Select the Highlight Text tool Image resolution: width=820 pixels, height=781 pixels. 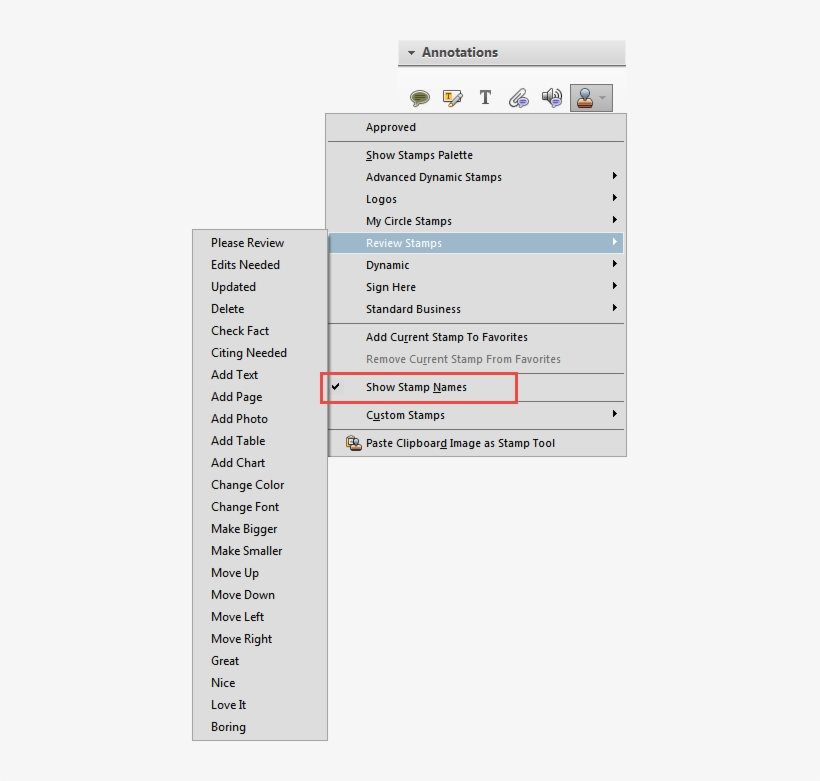pos(452,97)
